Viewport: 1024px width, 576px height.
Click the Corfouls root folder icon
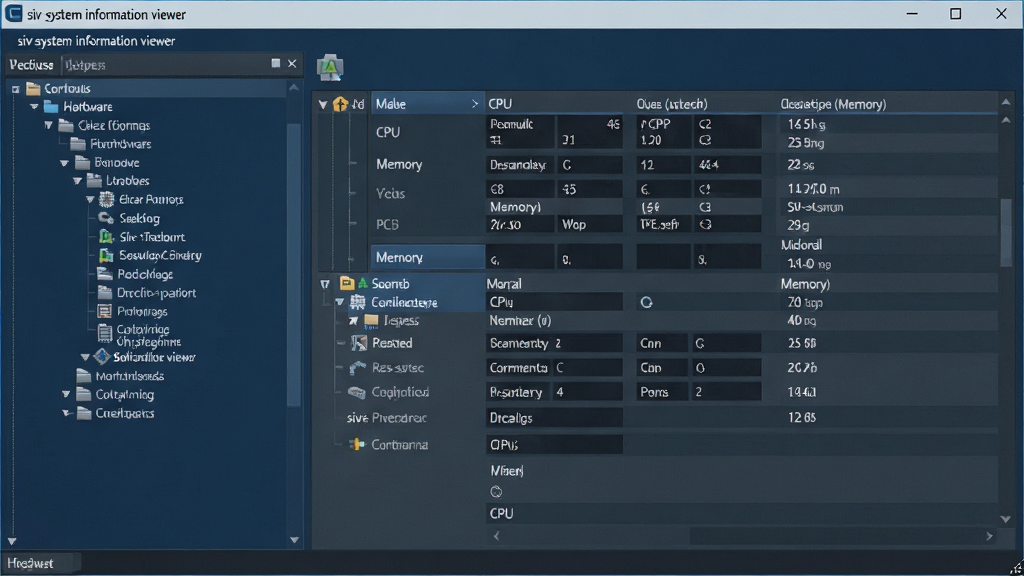[x=33, y=88]
